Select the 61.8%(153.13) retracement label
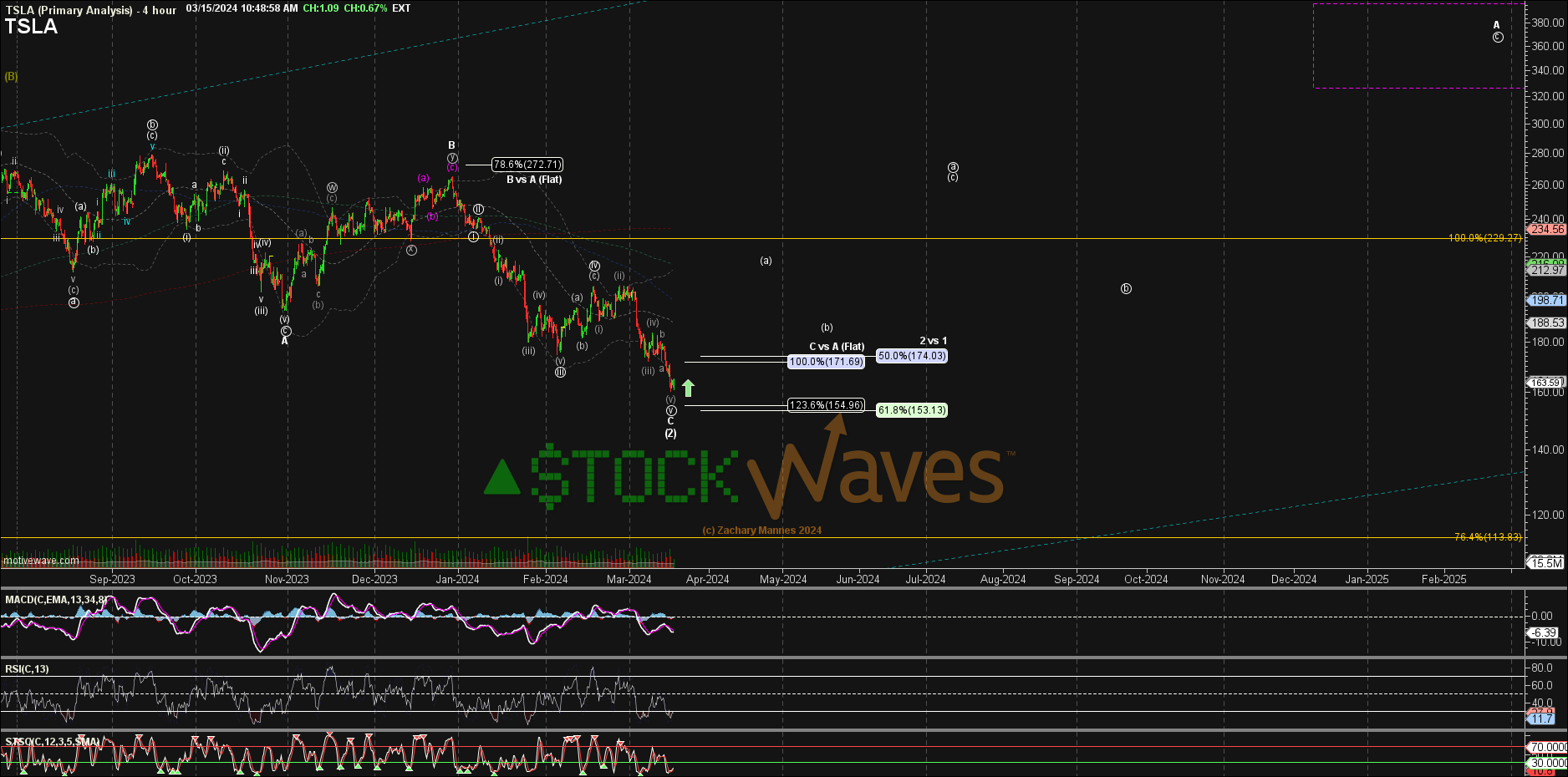The image size is (1568, 777). coord(911,410)
